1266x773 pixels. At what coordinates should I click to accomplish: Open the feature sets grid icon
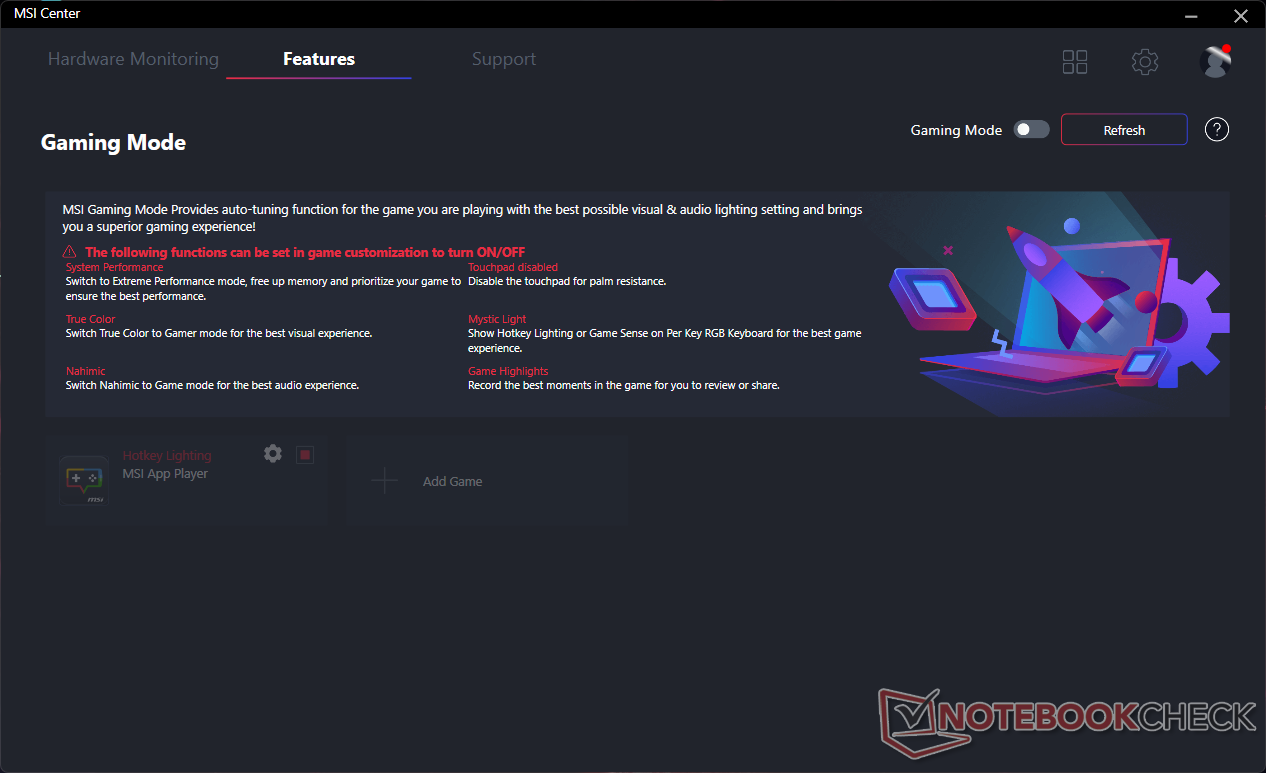1075,62
